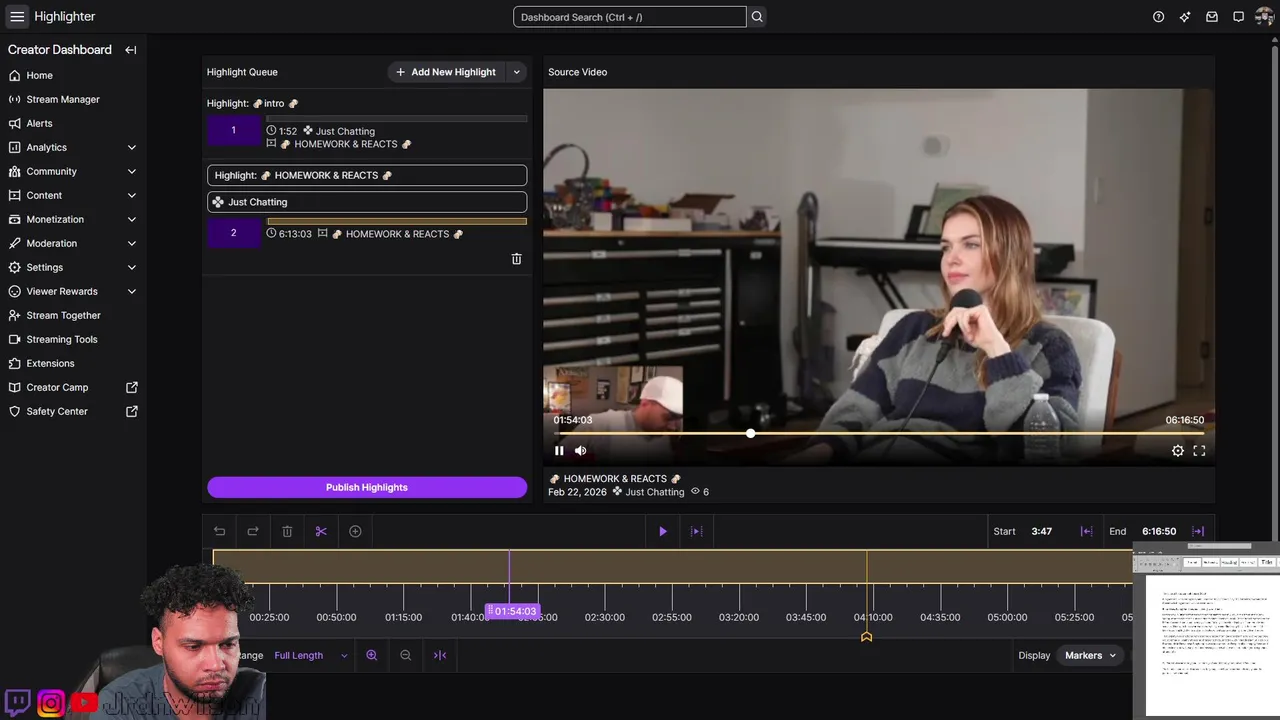Collapse the Creator Dashboard sidebar arrow

pos(131,50)
